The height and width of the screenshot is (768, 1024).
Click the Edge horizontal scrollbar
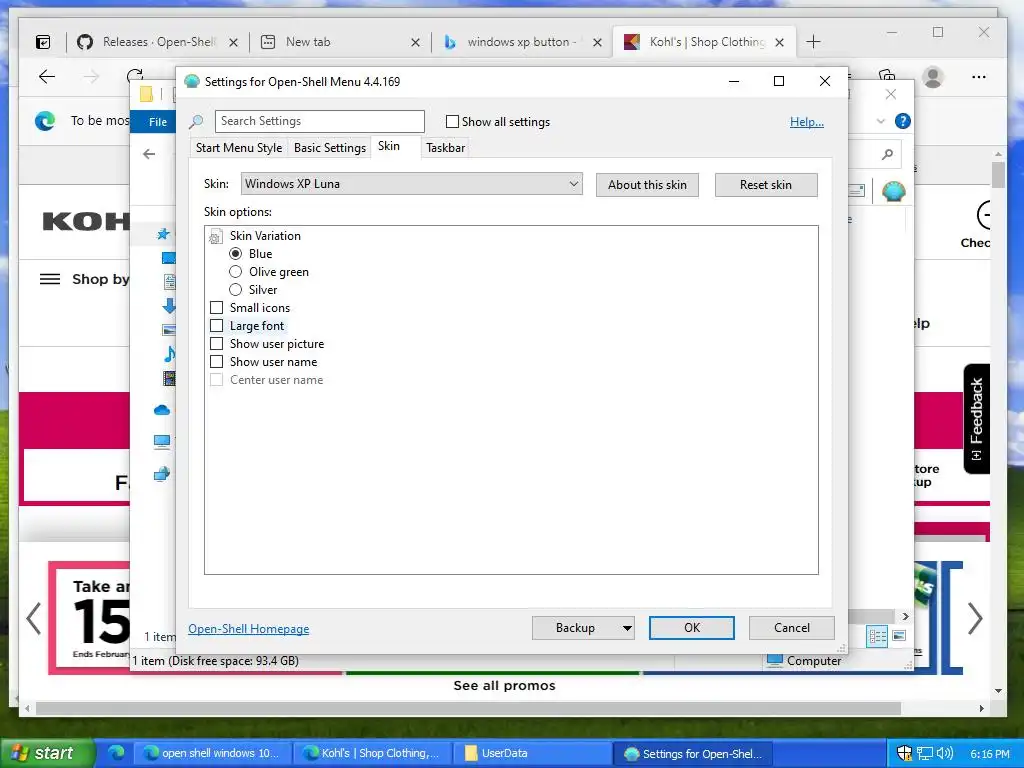click(x=468, y=709)
